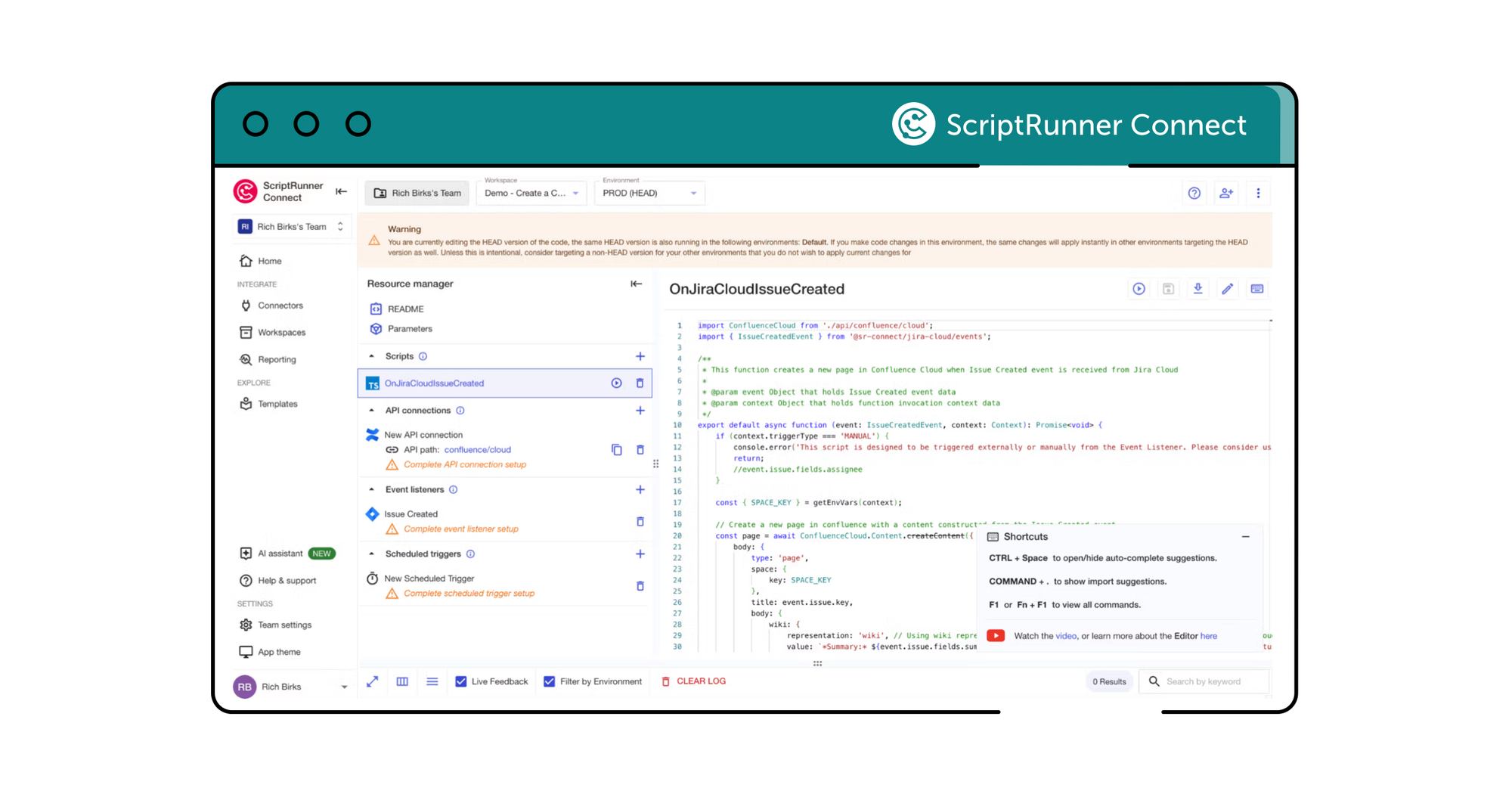
Task: Open the help question mark icon at top right
Action: point(1194,194)
